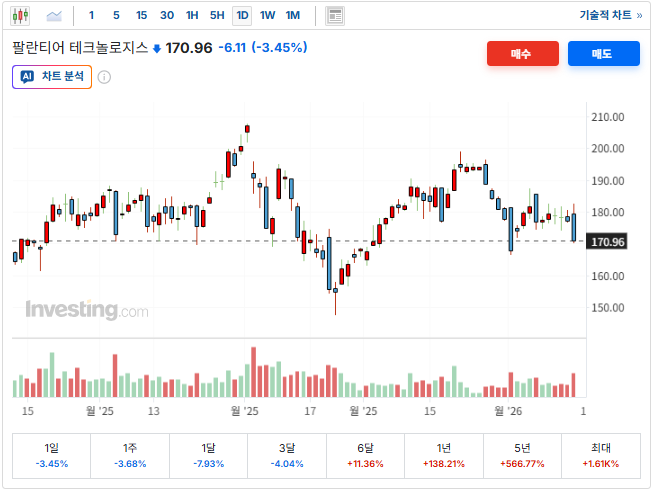
Task: Select the 1W interval
Action: point(267,15)
